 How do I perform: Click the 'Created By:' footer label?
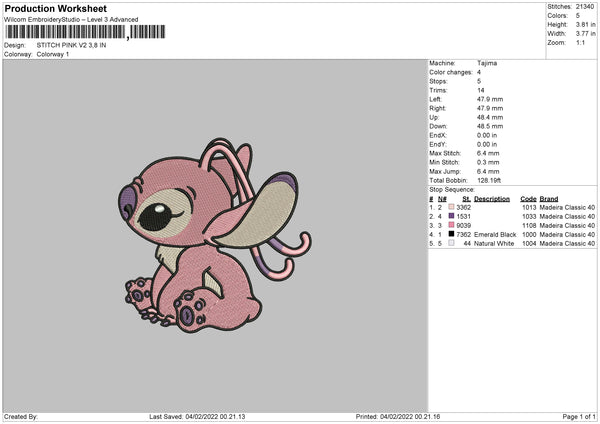pos(21,417)
